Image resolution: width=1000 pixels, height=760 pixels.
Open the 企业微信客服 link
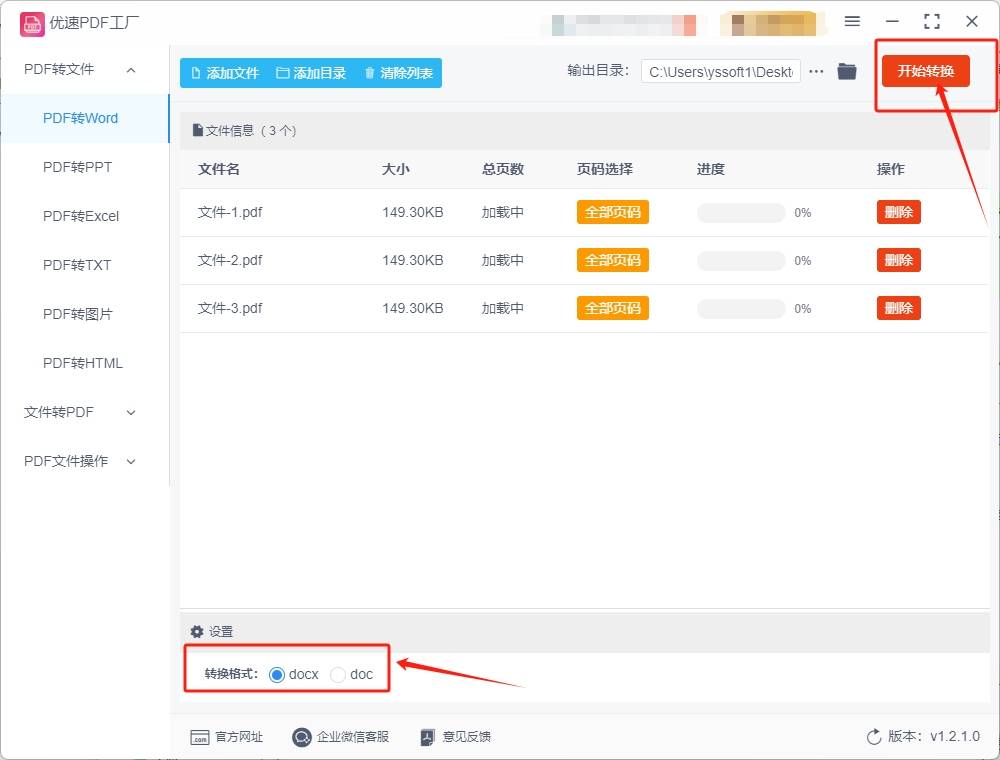point(353,737)
